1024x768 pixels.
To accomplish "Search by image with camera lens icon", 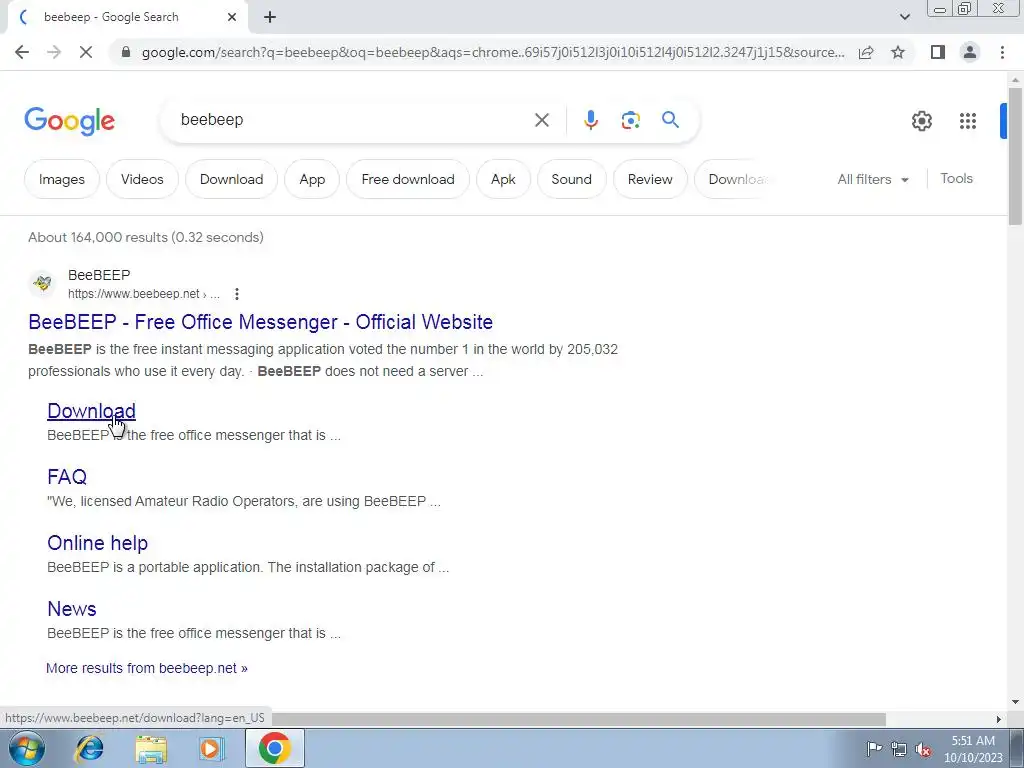I will (x=630, y=120).
